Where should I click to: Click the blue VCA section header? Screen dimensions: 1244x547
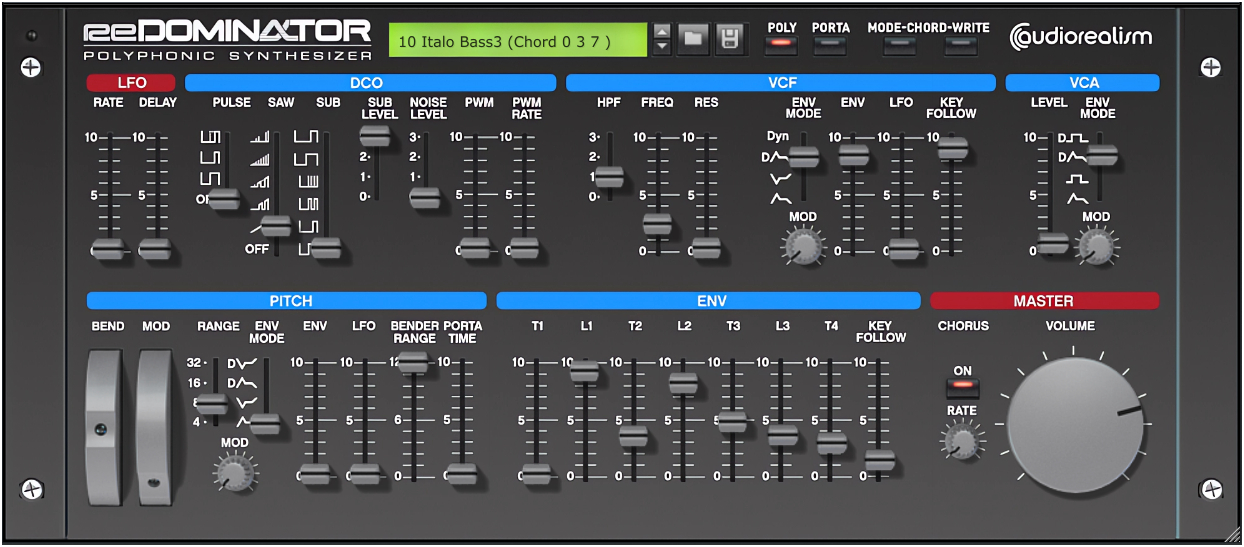[x=1083, y=83]
